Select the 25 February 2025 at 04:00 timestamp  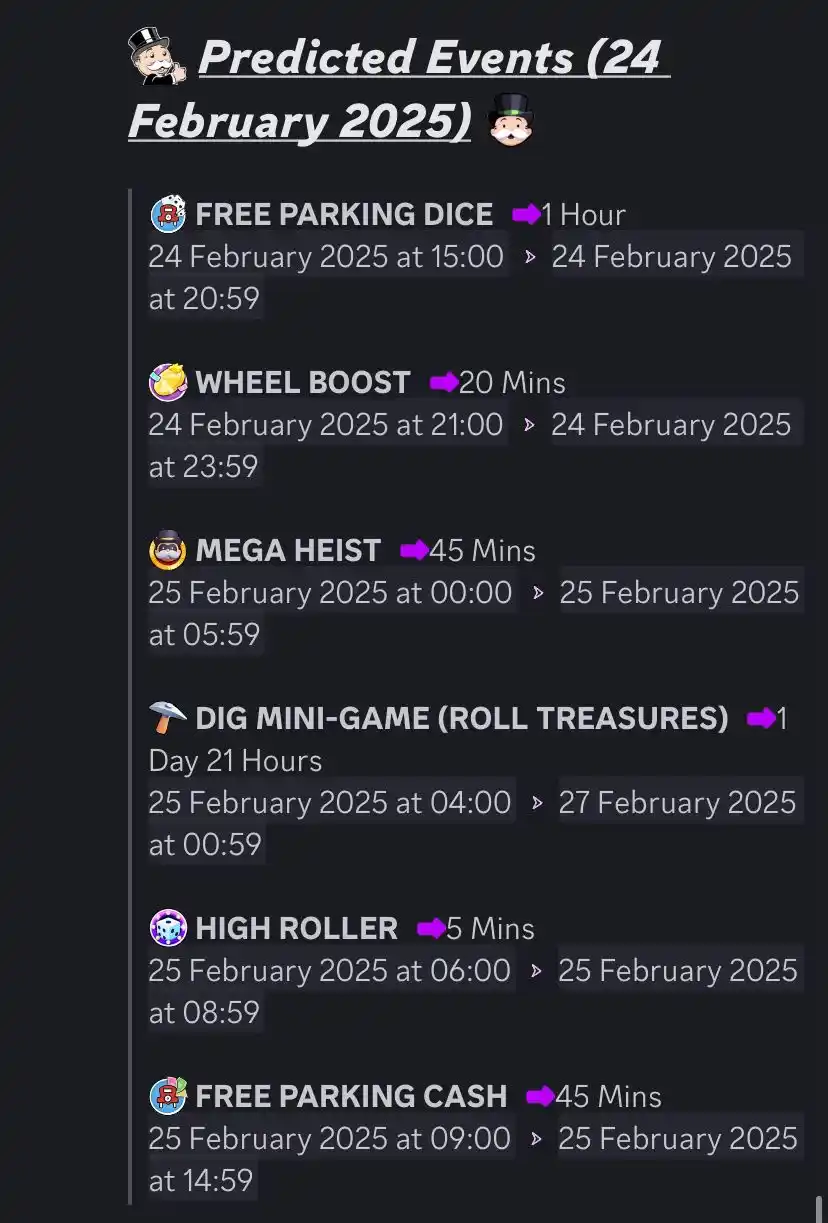pos(331,802)
